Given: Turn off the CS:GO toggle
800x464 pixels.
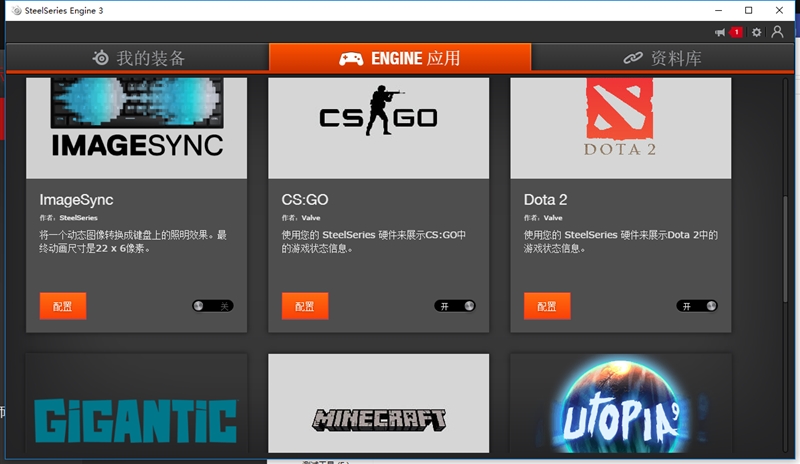Looking at the screenshot, I should point(455,306).
